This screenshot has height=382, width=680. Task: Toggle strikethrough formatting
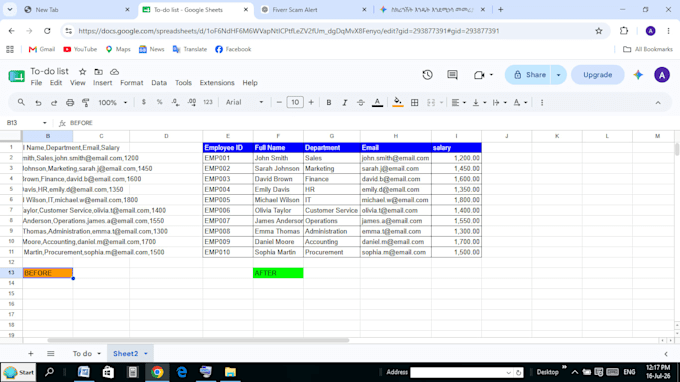(360, 102)
